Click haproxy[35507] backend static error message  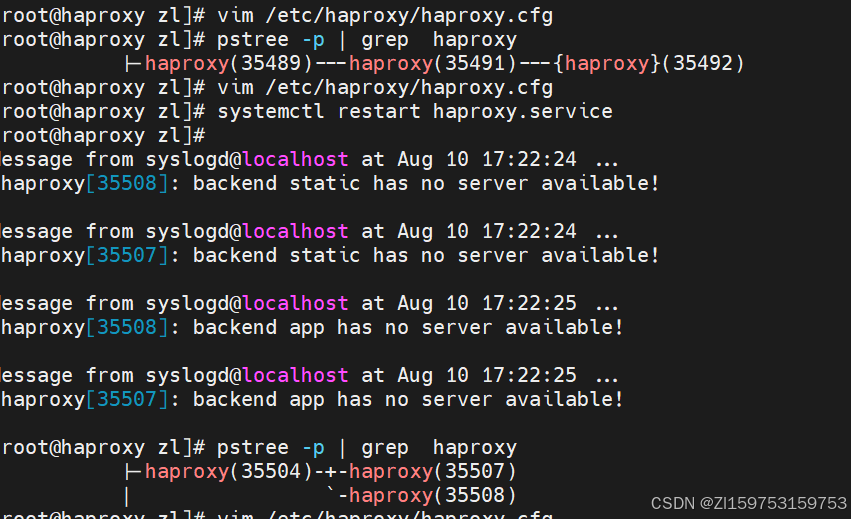[330, 255]
